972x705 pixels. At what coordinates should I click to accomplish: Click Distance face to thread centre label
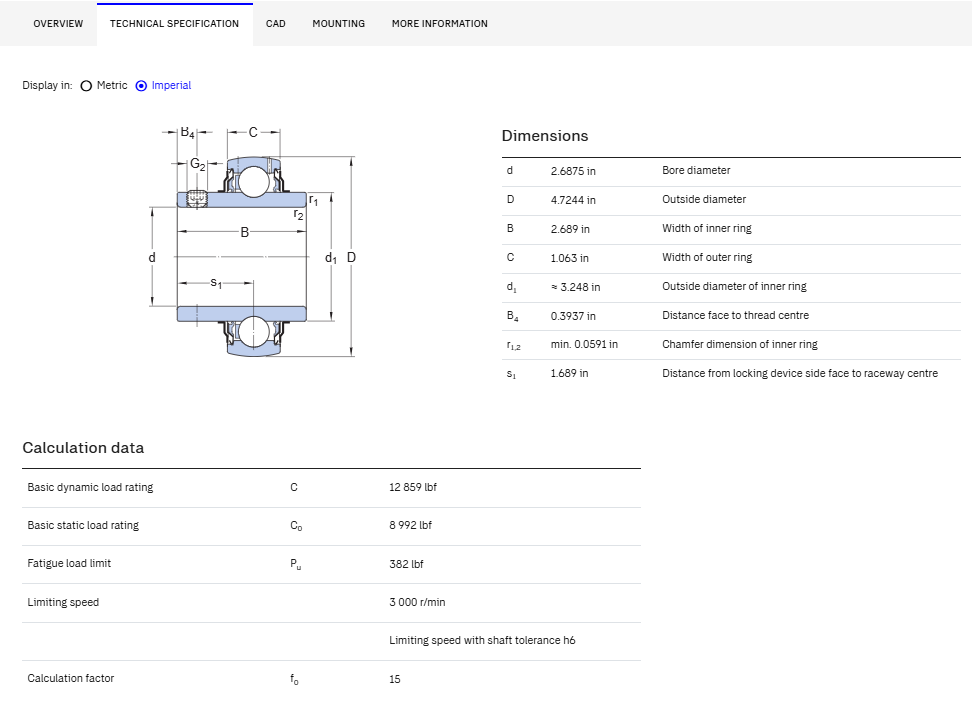pos(735,315)
